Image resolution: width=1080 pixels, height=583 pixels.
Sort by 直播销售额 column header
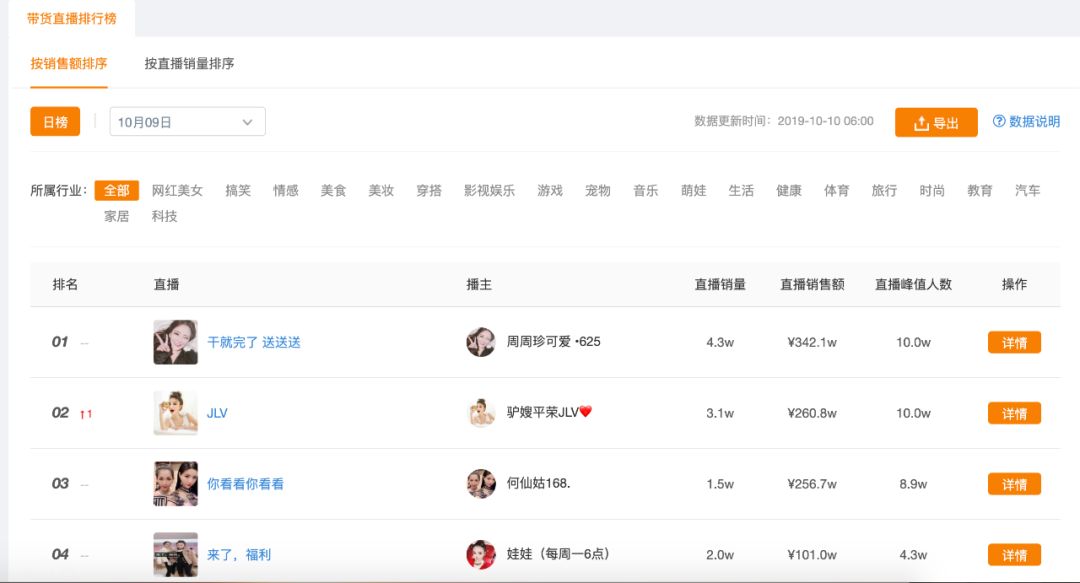click(x=812, y=284)
